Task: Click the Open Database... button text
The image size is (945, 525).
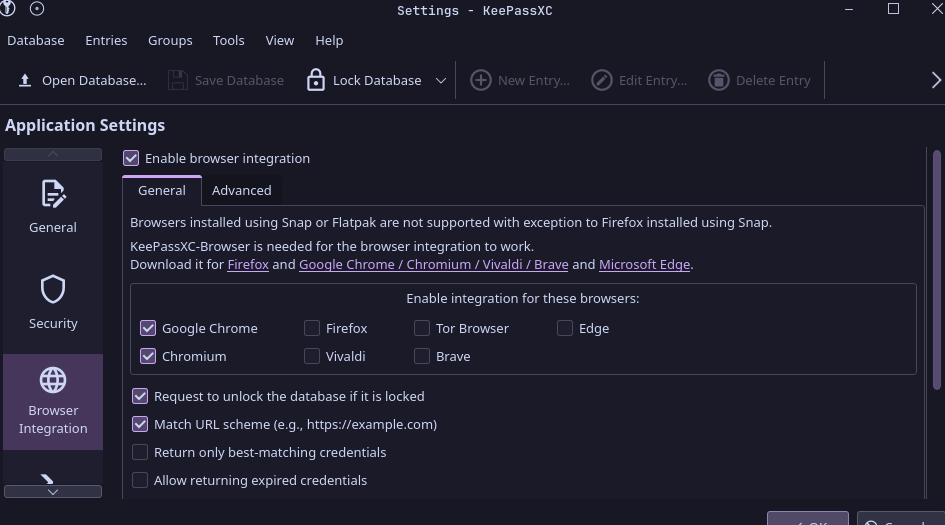Action: point(94,80)
